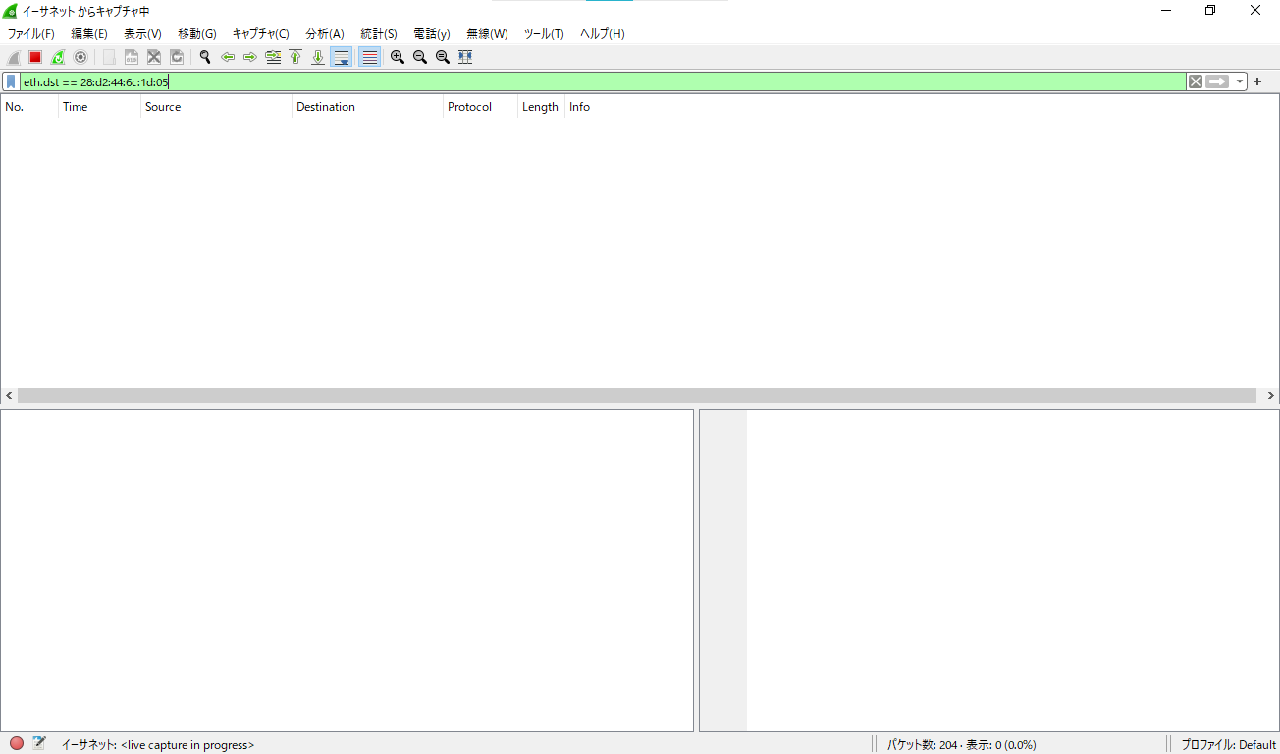Open the display filter bookmark menu

pyautogui.click(x=11, y=82)
